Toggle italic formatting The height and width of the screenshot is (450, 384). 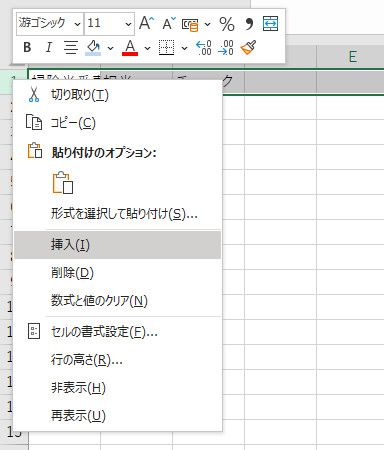[49, 47]
